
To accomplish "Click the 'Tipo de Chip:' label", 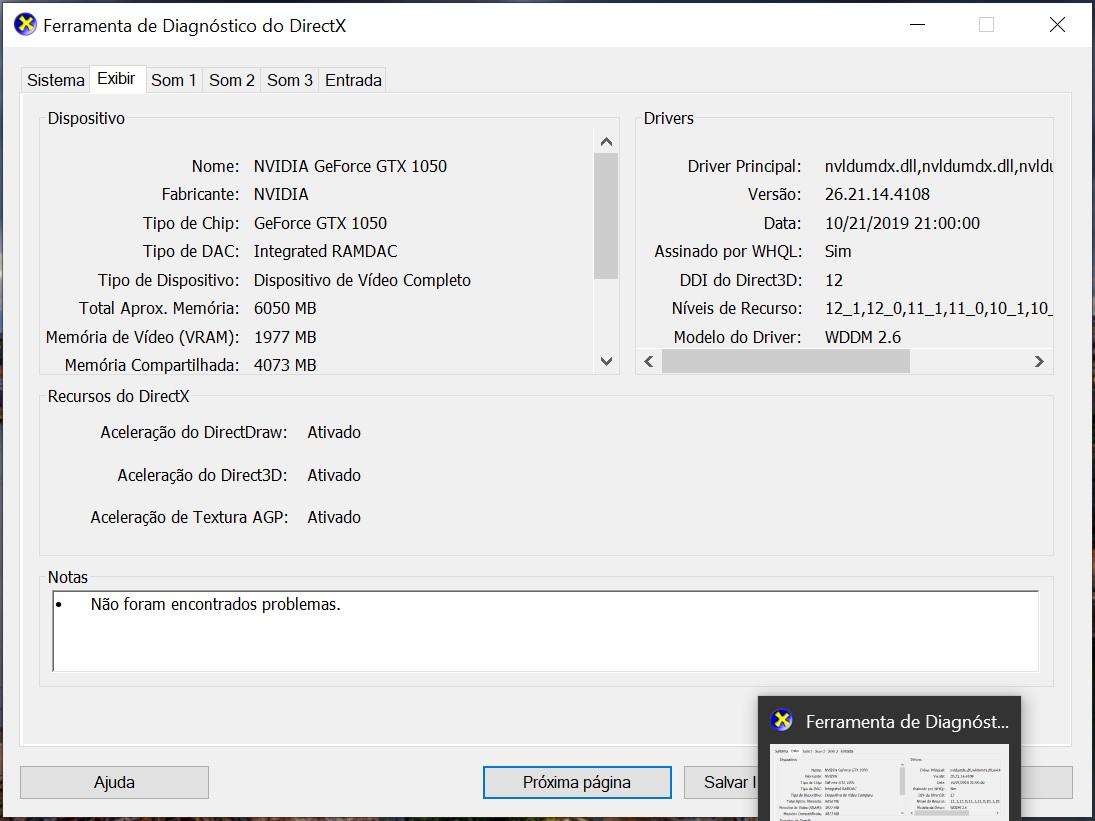I will pyautogui.click(x=191, y=223).
